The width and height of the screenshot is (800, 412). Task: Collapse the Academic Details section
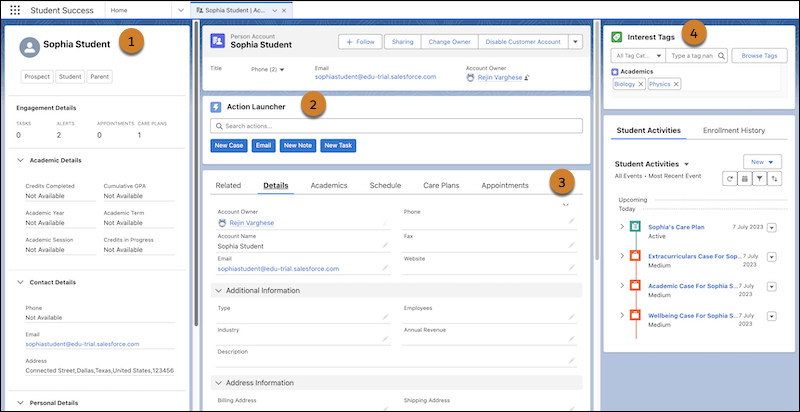pyautogui.click(x=20, y=160)
